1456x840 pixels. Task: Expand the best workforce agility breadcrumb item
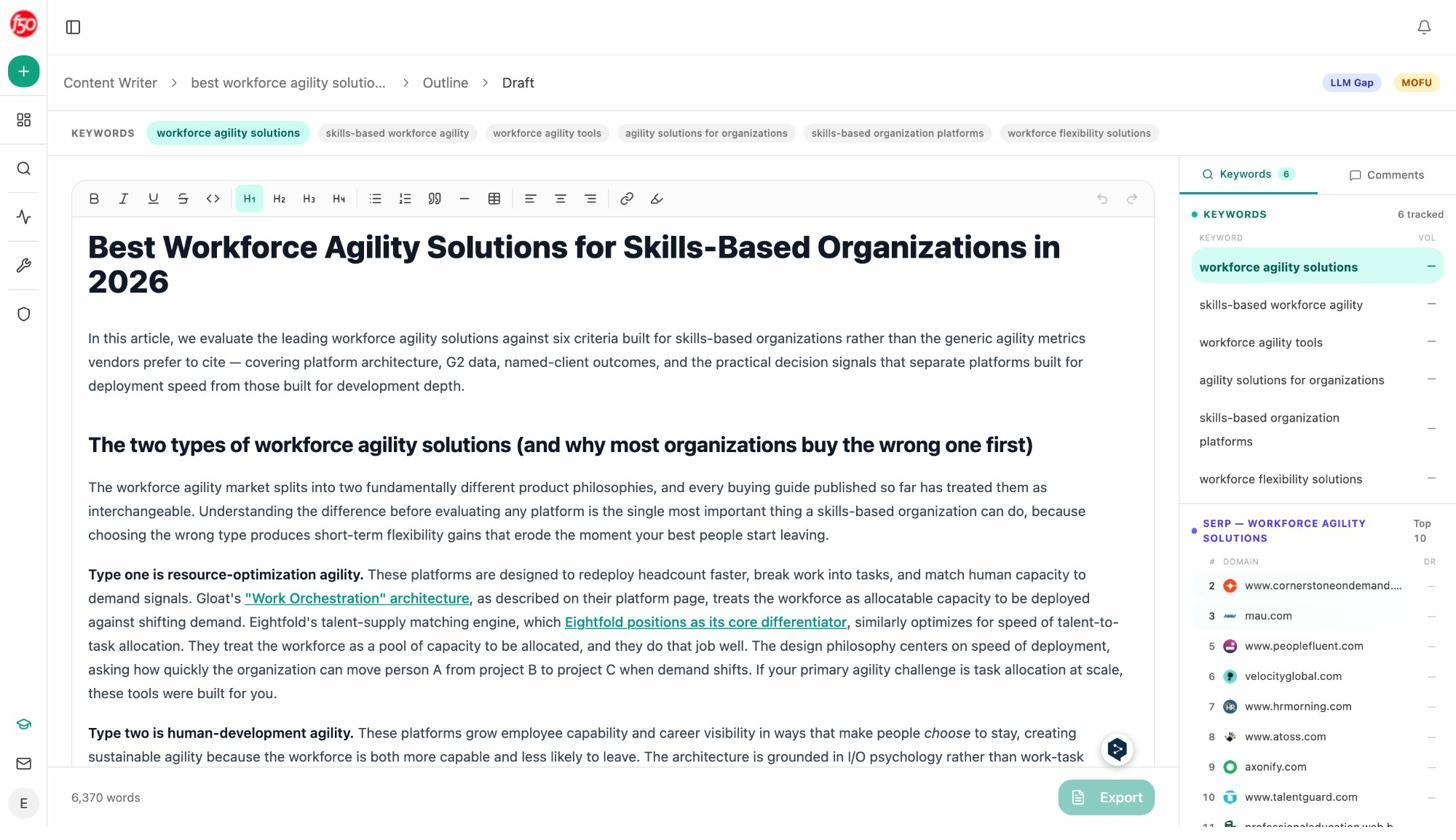[288, 83]
